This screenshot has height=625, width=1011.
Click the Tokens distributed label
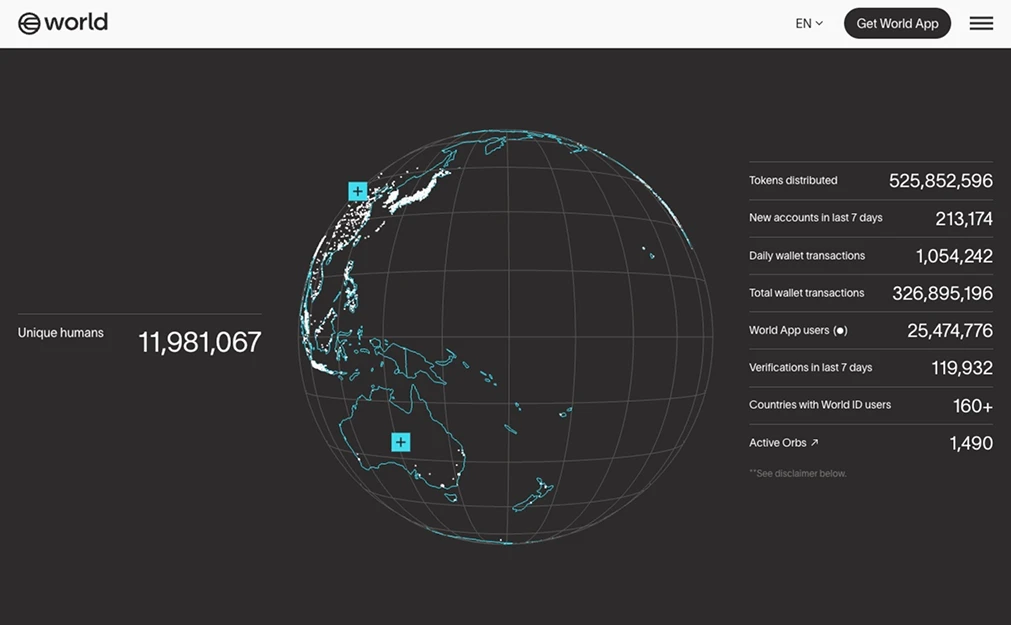(x=793, y=181)
